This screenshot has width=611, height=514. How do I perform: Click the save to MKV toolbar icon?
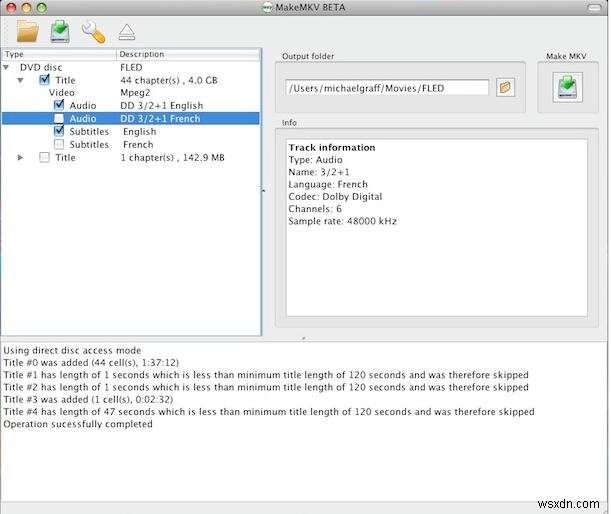click(60, 32)
